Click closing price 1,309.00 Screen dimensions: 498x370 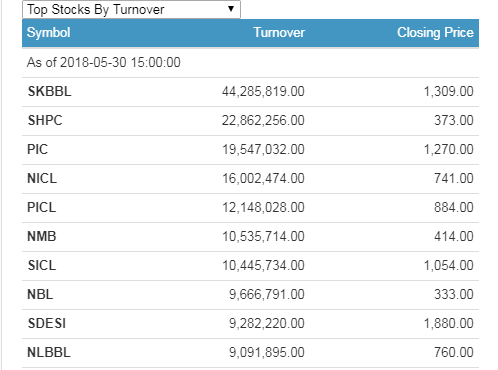(x=448, y=91)
